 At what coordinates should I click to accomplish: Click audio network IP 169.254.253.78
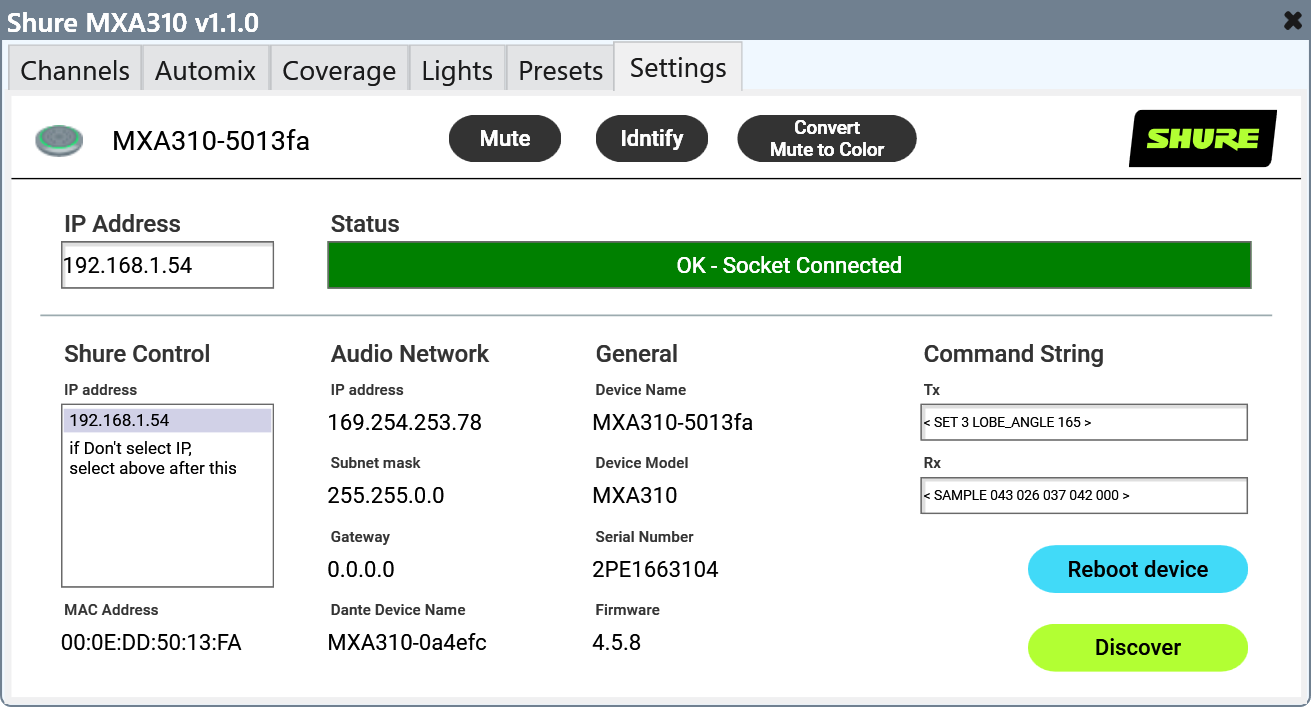[x=405, y=423]
